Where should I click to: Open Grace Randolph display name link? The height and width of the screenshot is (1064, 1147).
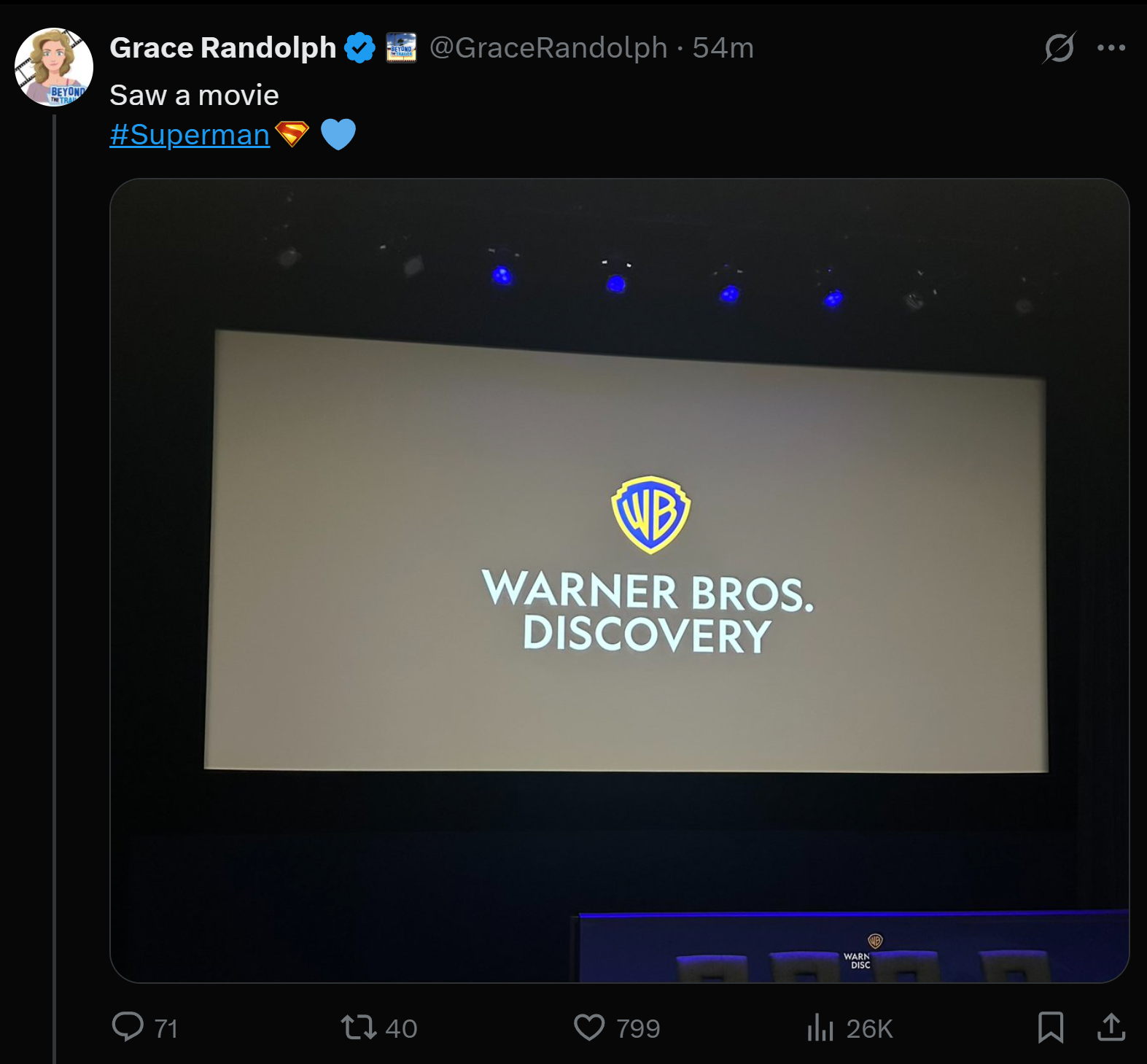(223, 48)
